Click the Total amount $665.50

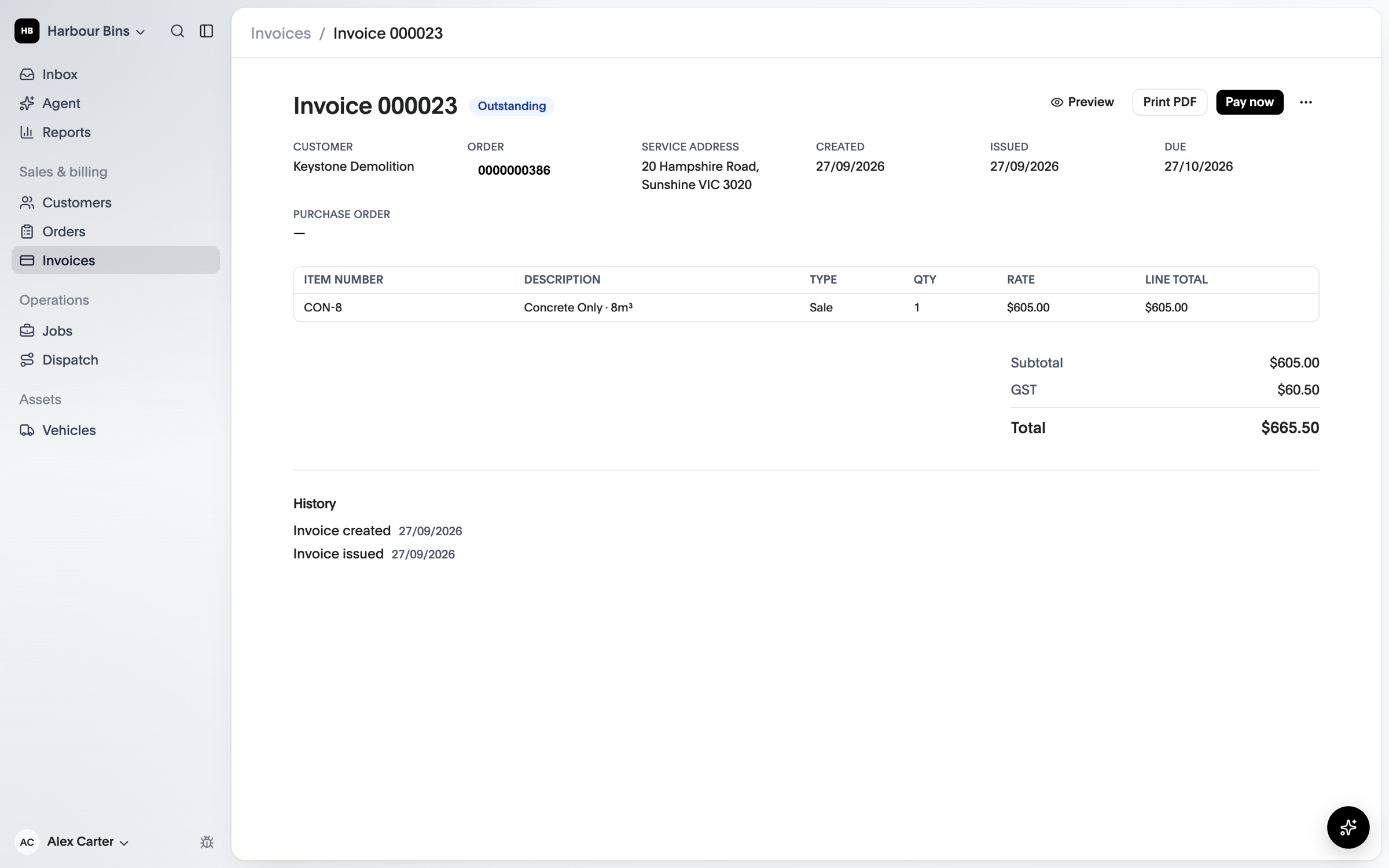pyautogui.click(x=1290, y=428)
